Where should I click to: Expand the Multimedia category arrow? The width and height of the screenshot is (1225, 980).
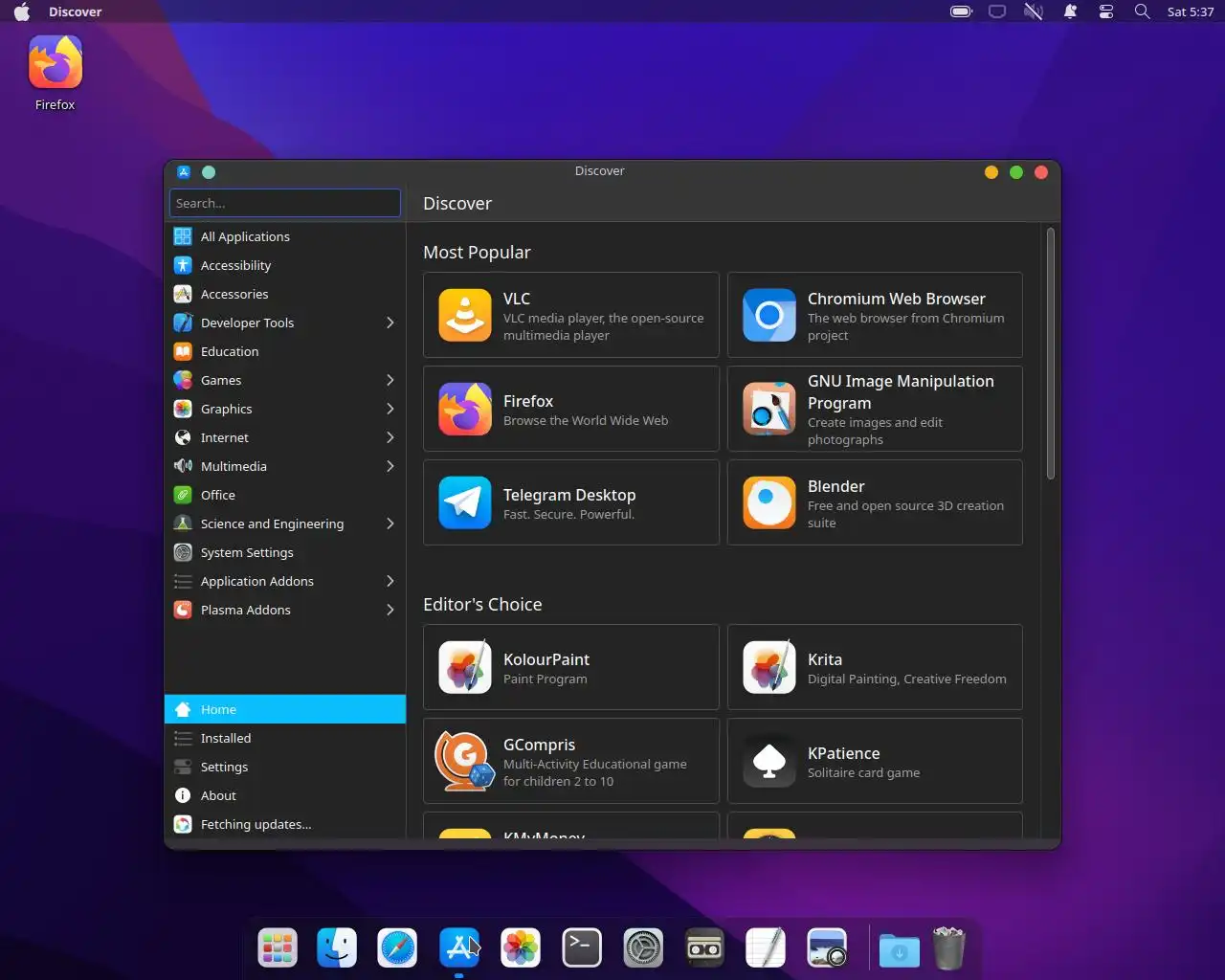click(x=390, y=466)
